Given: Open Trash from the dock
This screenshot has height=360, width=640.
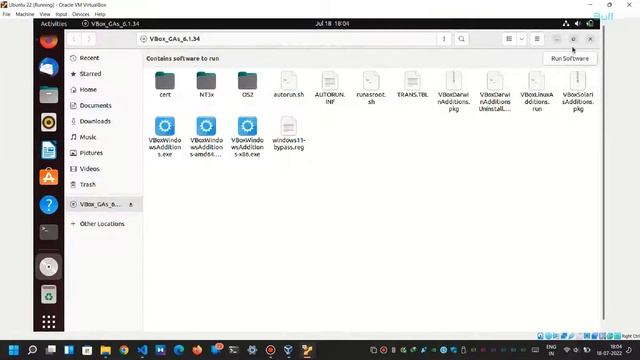Looking at the screenshot, I should [x=49, y=294].
